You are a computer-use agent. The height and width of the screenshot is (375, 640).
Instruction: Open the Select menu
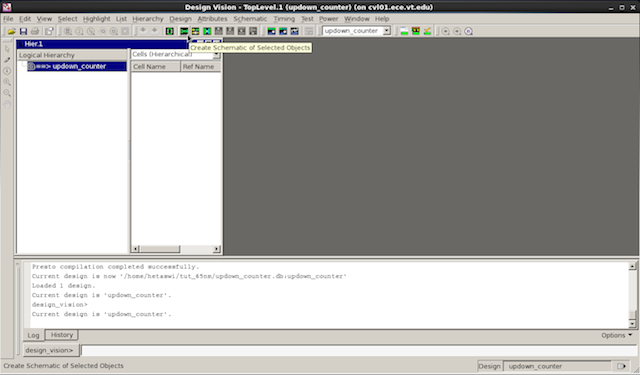coord(67,19)
